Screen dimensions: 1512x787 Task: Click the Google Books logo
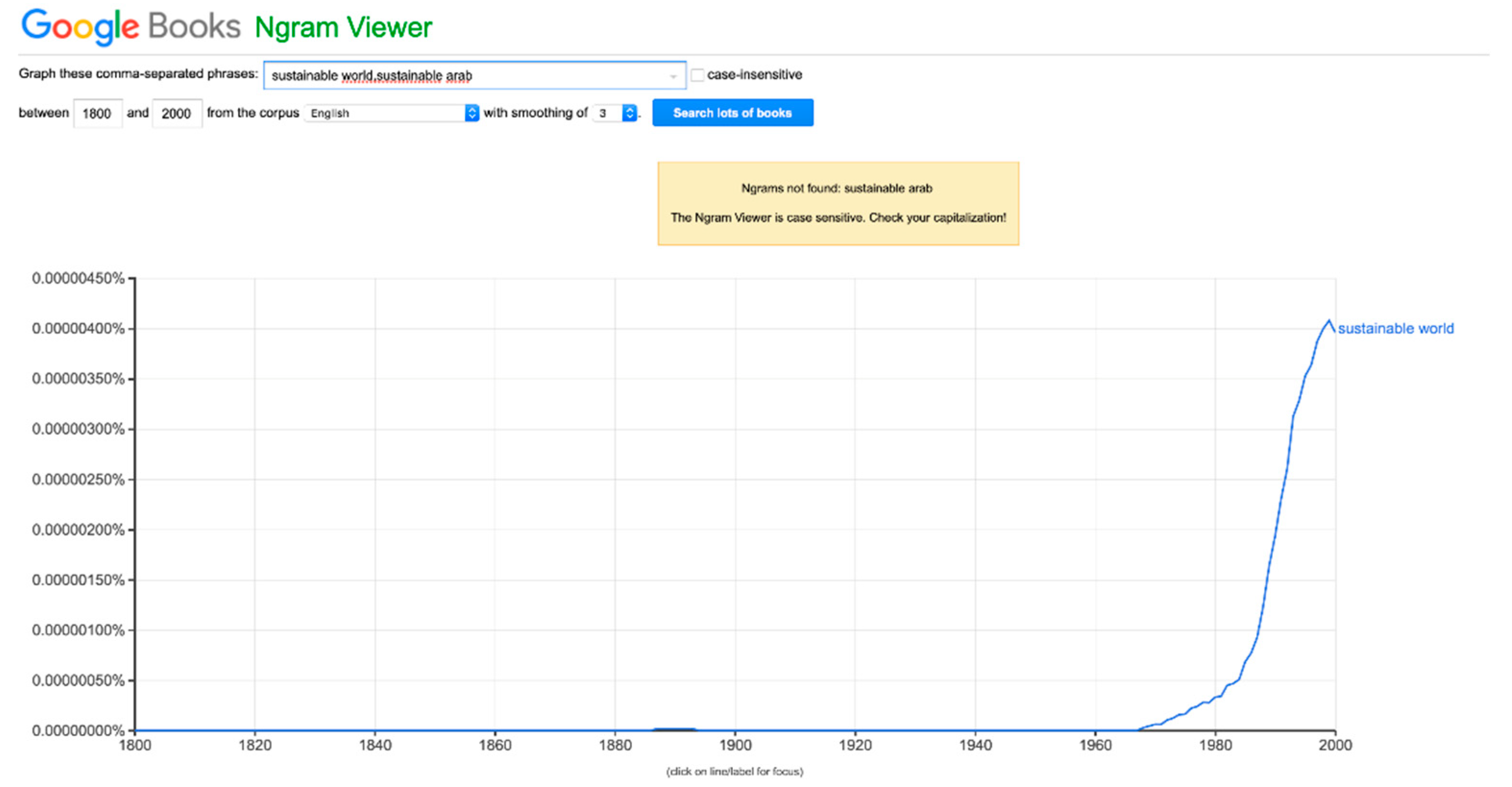[130, 26]
